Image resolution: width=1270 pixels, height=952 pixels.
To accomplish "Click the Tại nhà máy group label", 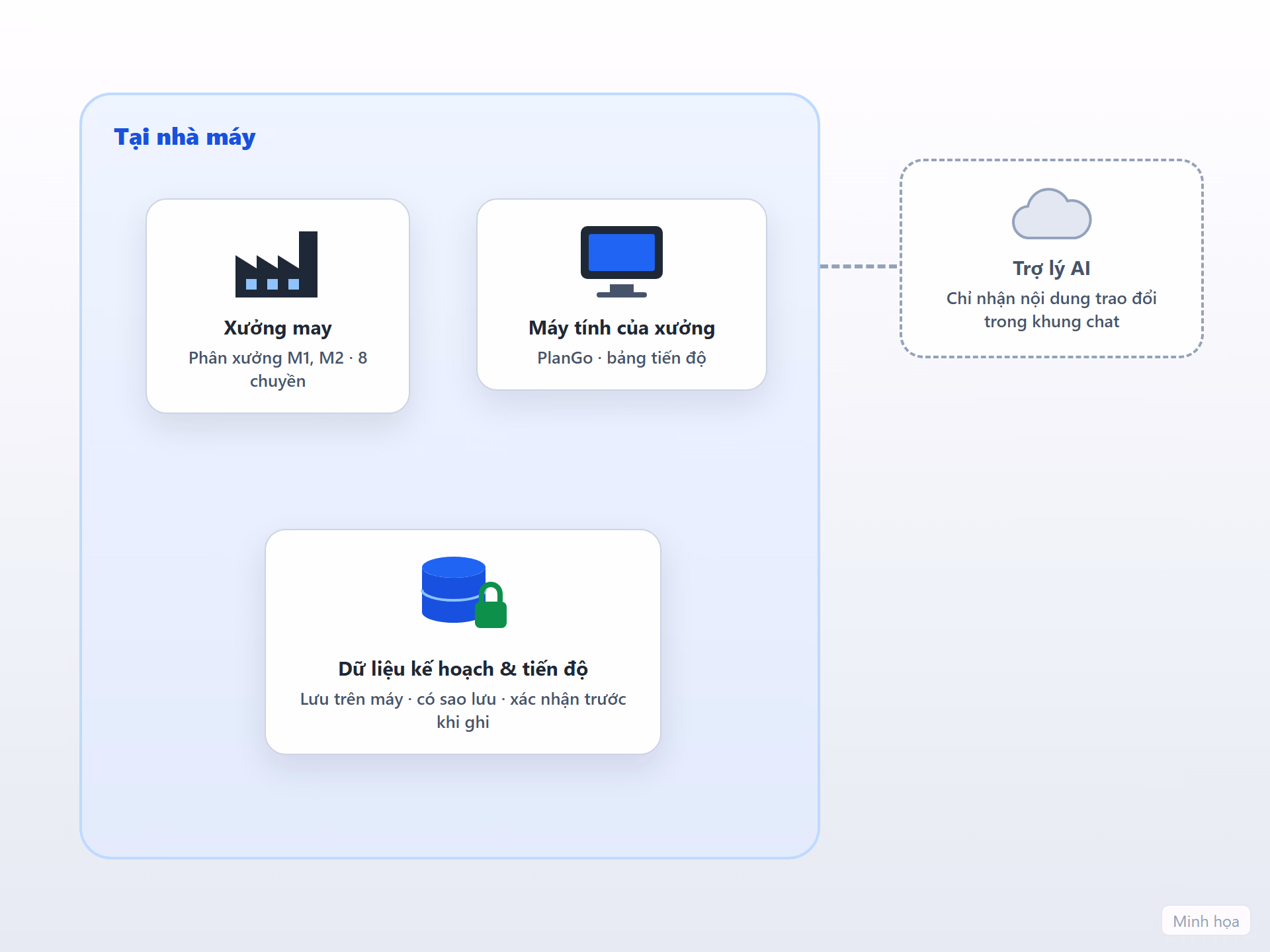I will pos(185,137).
